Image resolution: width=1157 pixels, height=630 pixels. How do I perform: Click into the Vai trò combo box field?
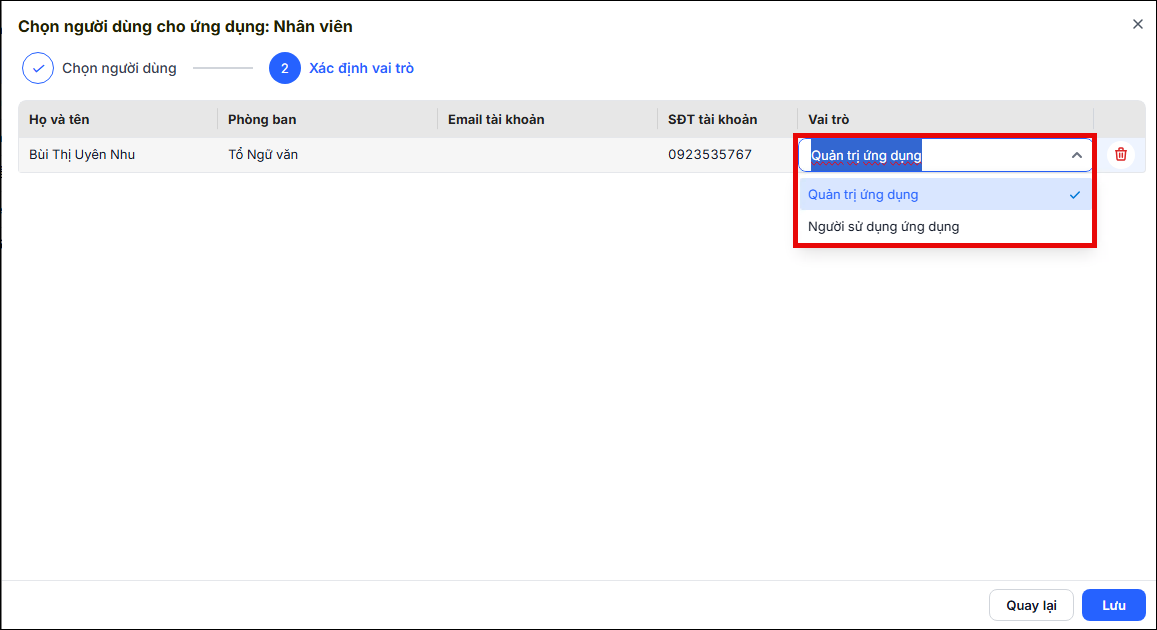[945, 155]
